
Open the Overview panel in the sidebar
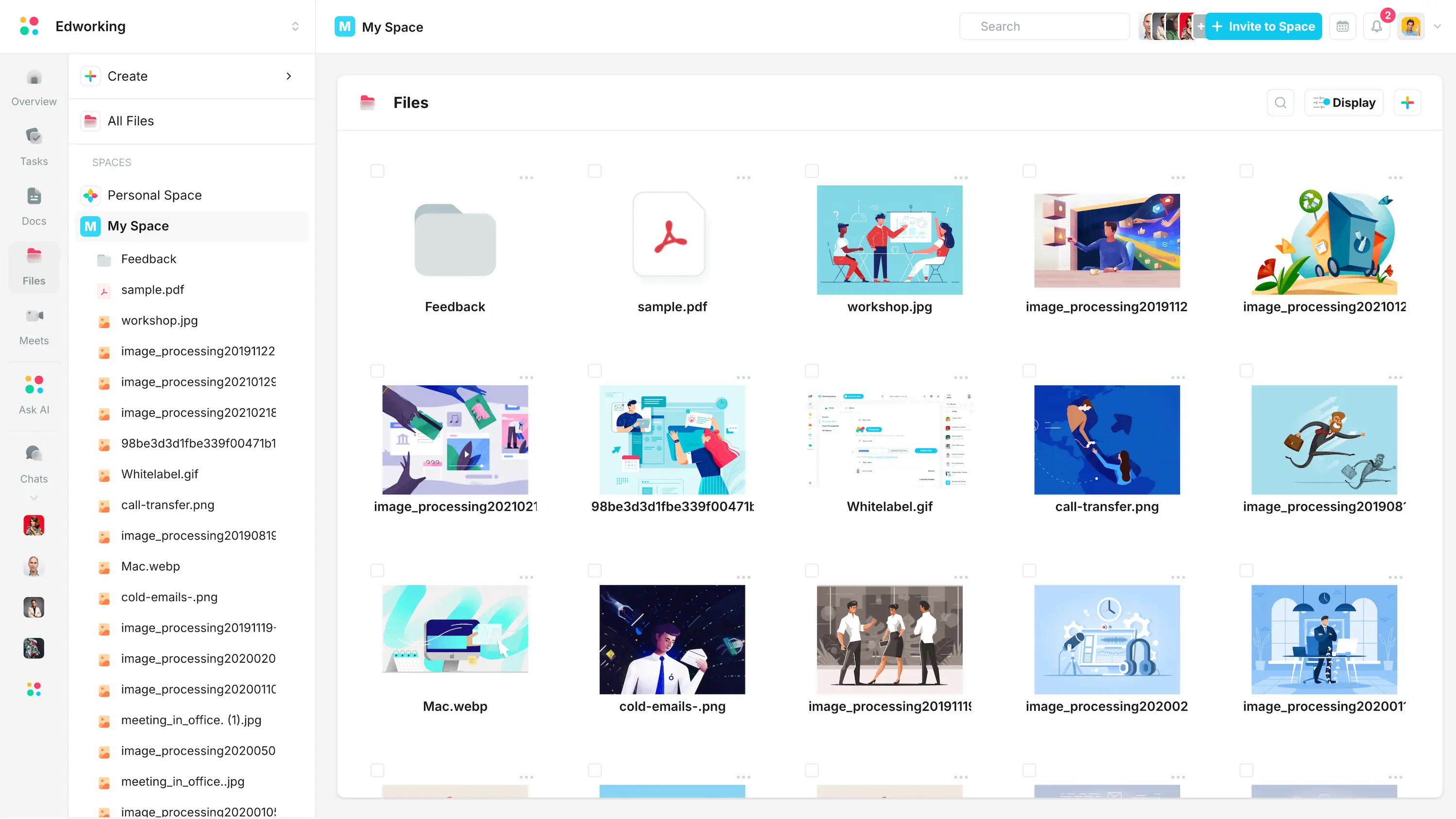(x=33, y=88)
